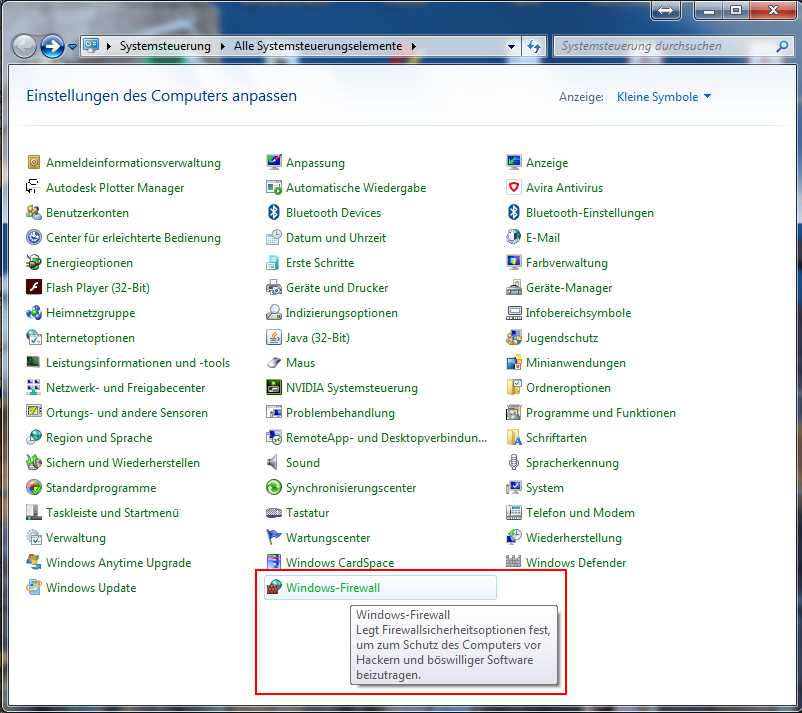Expand the address bar history dropdown
802x713 pixels.
click(511, 47)
